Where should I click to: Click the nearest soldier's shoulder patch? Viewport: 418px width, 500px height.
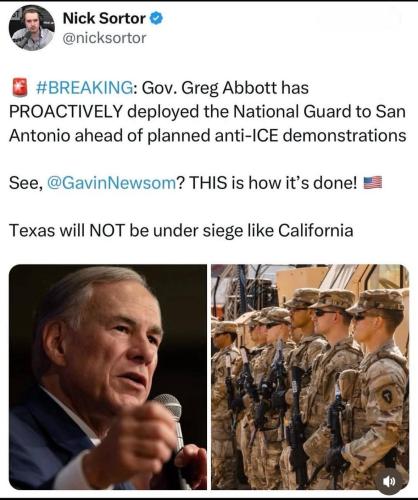click(387, 396)
